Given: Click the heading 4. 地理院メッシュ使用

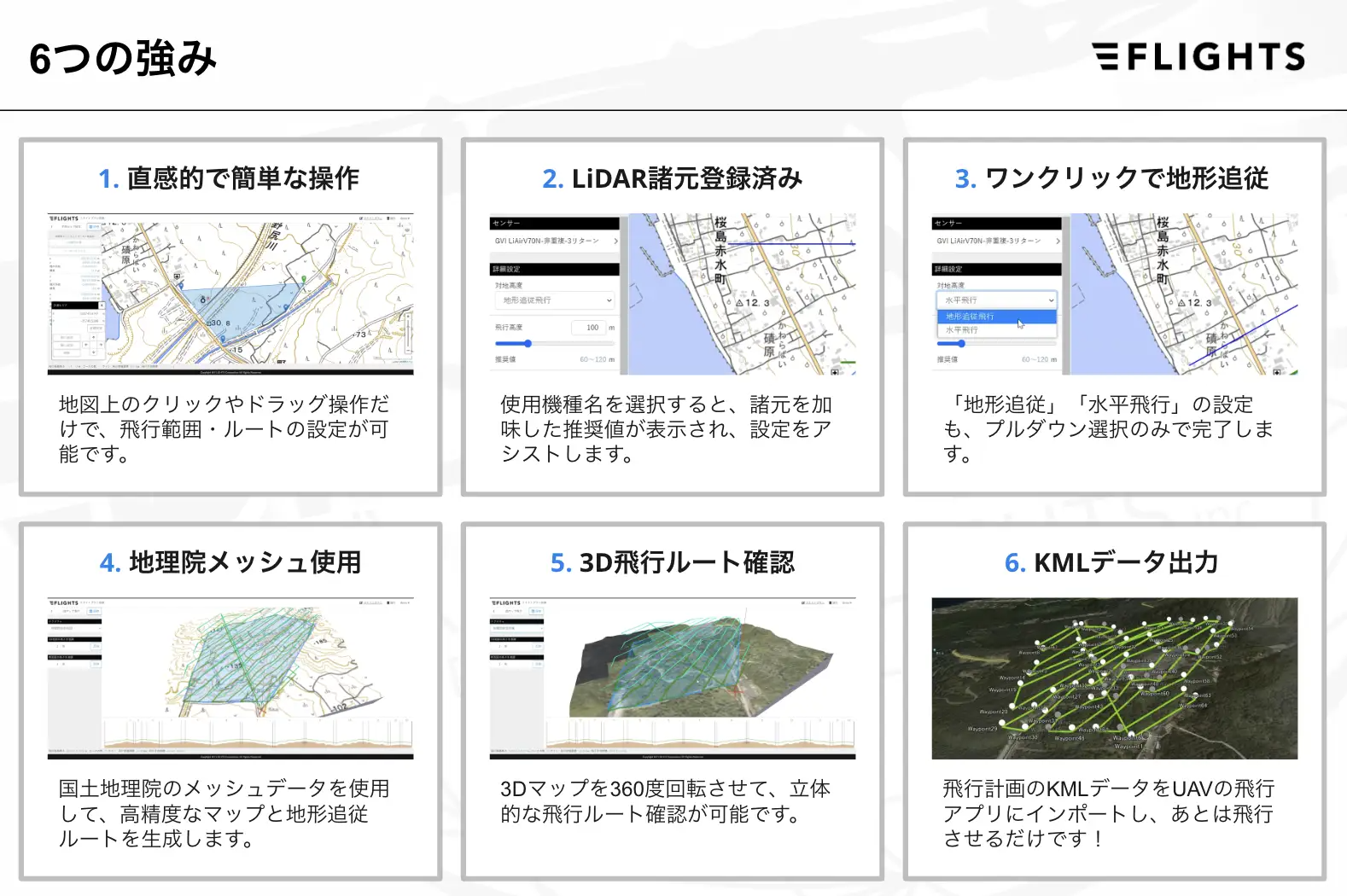Looking at the screenshot, I should coord(230,562).
